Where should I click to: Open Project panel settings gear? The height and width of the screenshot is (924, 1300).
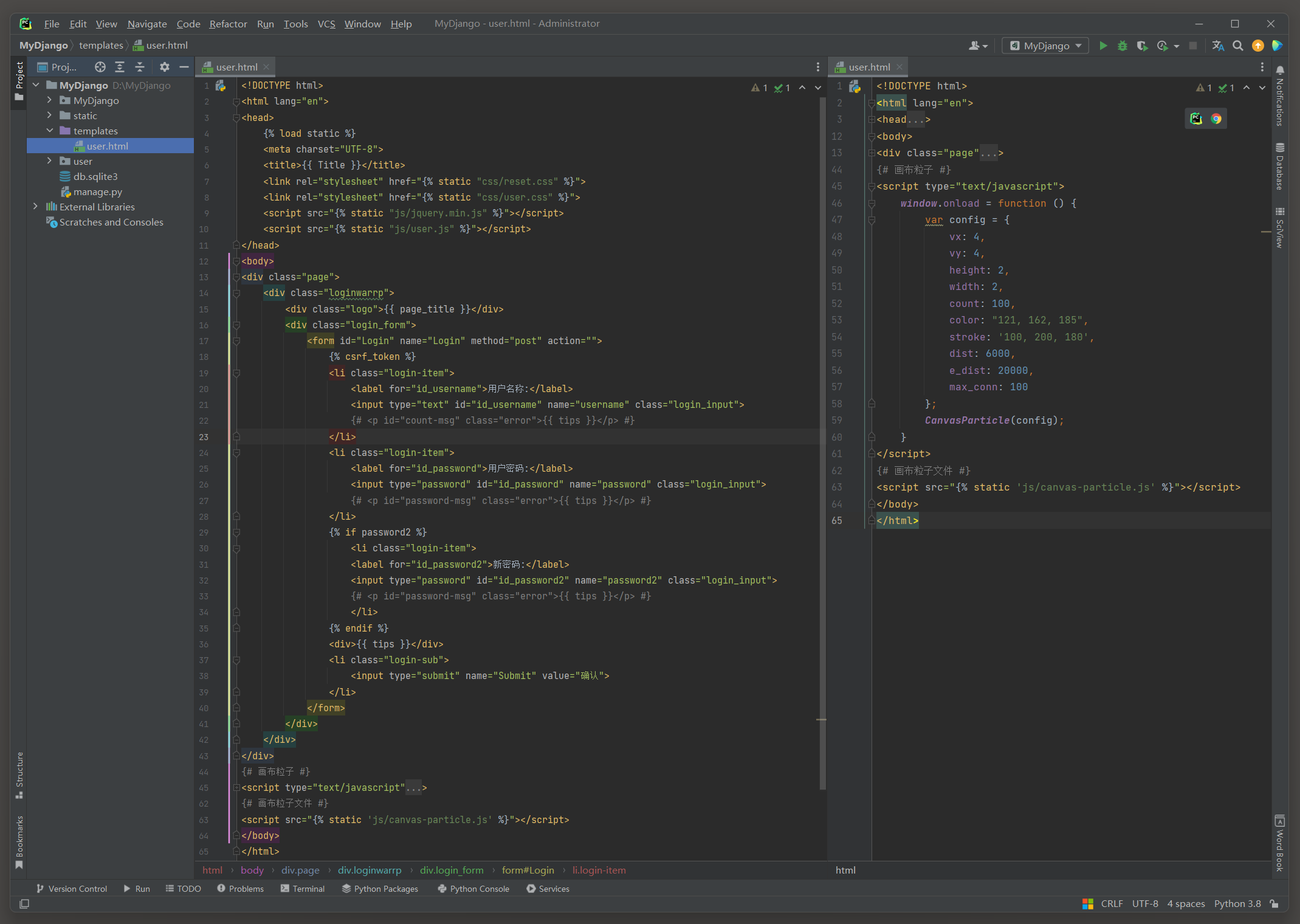coord(164,67)
